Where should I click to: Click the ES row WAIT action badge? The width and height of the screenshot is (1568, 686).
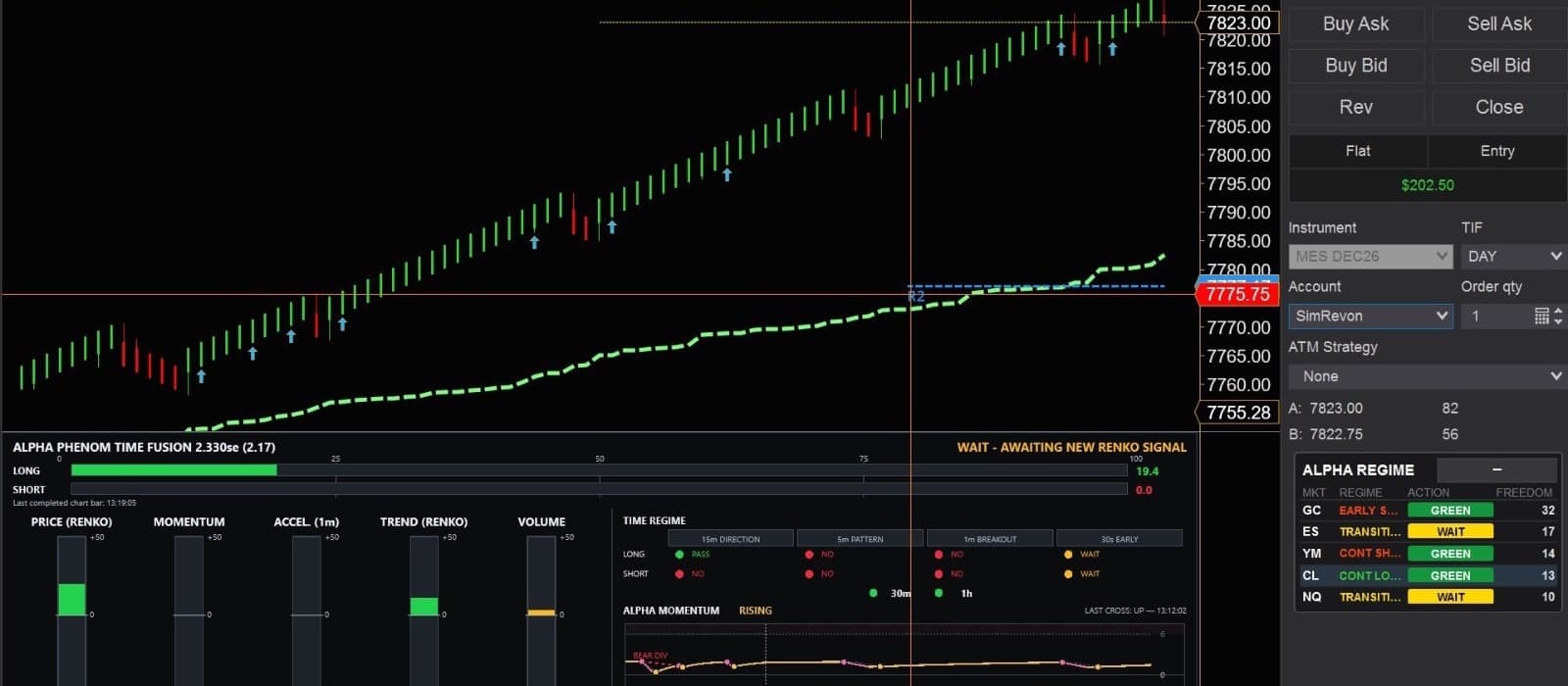click(1450, 532)
